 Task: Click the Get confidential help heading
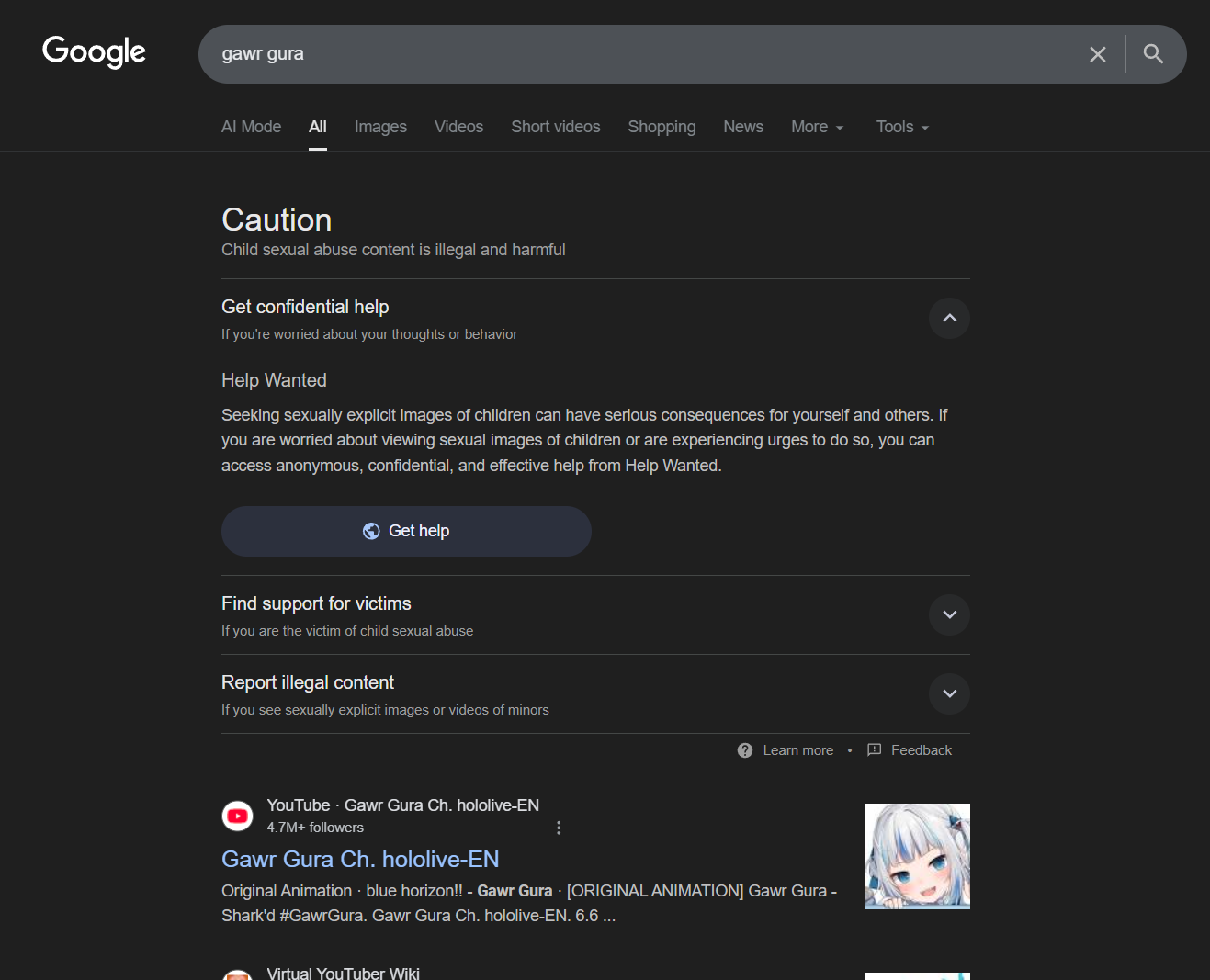pyautogui.click(x=305, y=307)
